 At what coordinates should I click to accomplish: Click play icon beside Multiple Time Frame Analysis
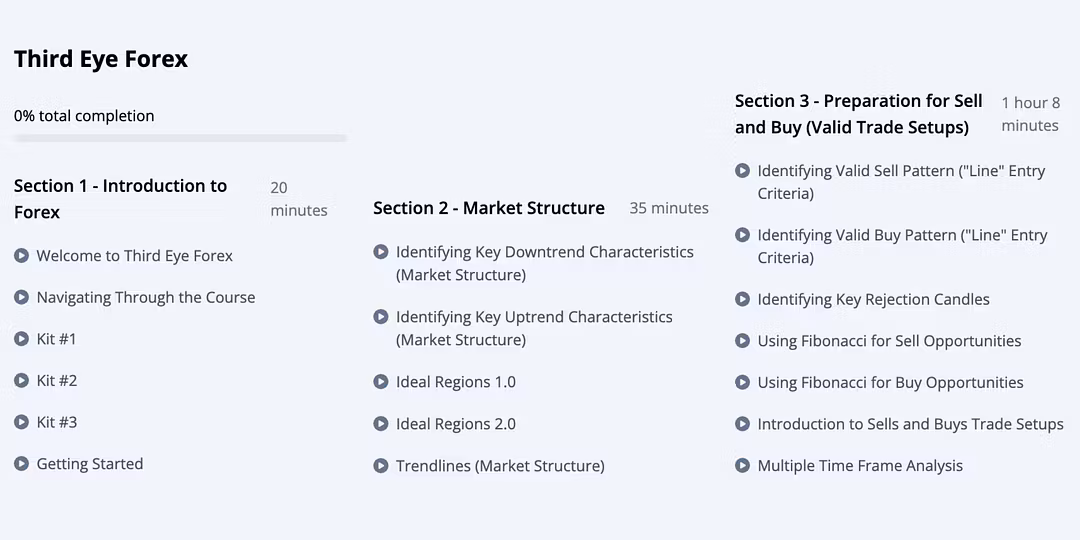[x=742, y=466]
